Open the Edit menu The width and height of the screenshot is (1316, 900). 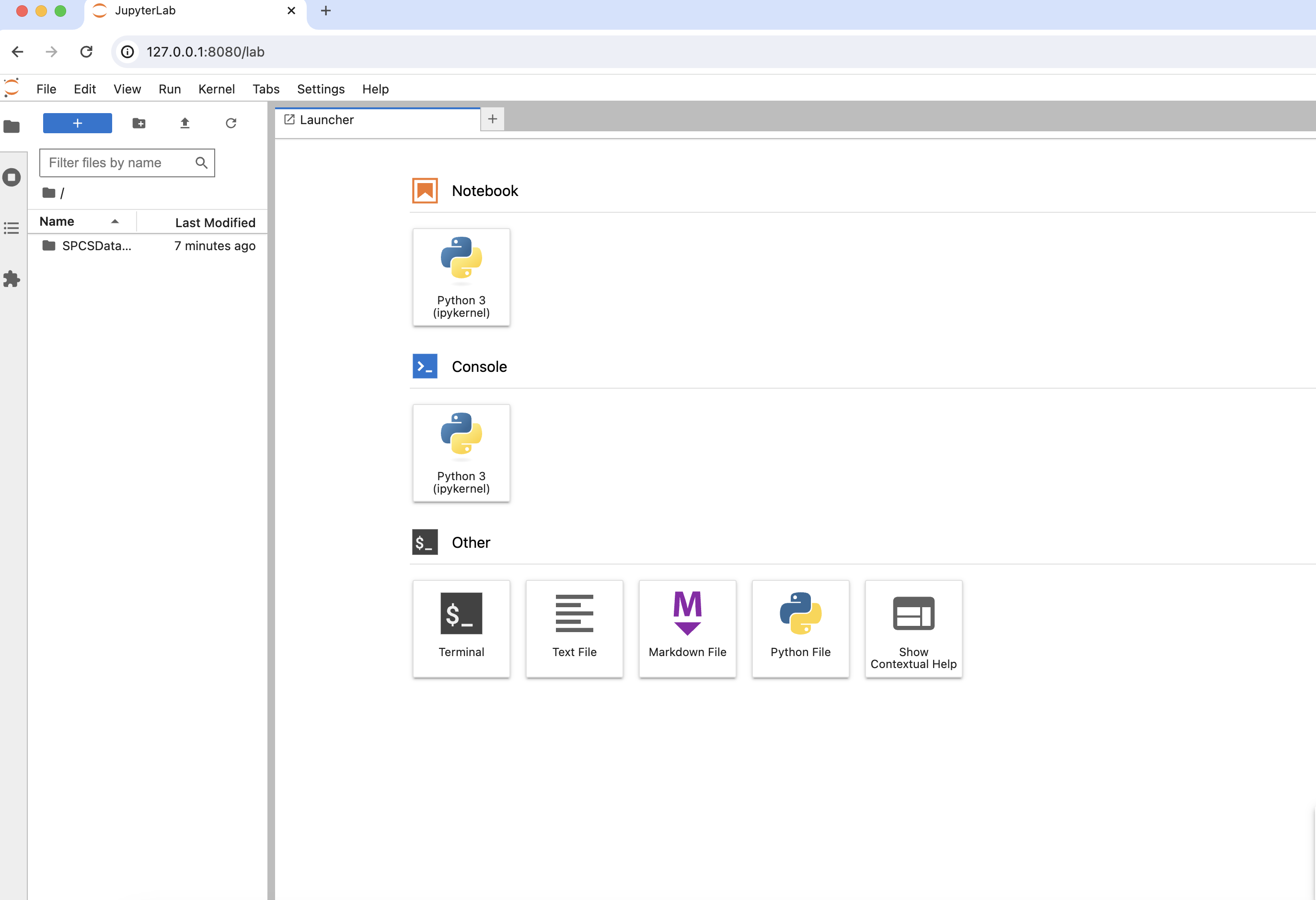[85, 89]
